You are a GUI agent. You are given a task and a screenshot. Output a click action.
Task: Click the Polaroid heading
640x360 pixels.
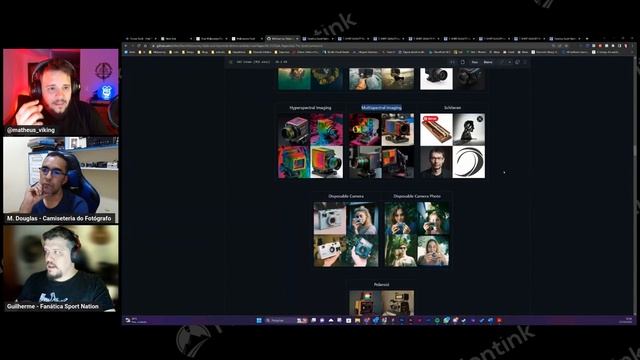(x=381, y=285)
